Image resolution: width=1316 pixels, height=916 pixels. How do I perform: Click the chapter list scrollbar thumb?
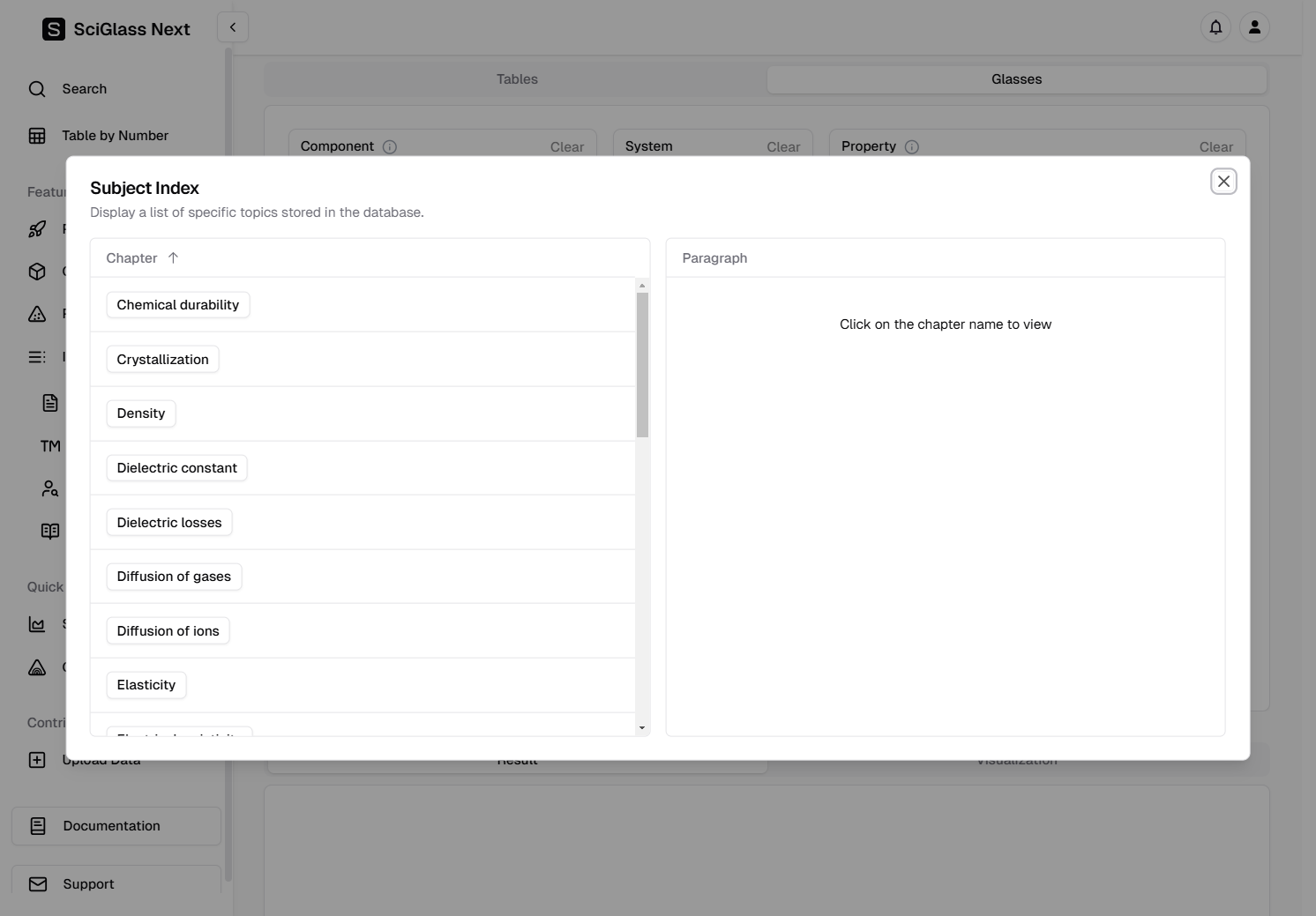pyautogui.click(x=642, y=365)
